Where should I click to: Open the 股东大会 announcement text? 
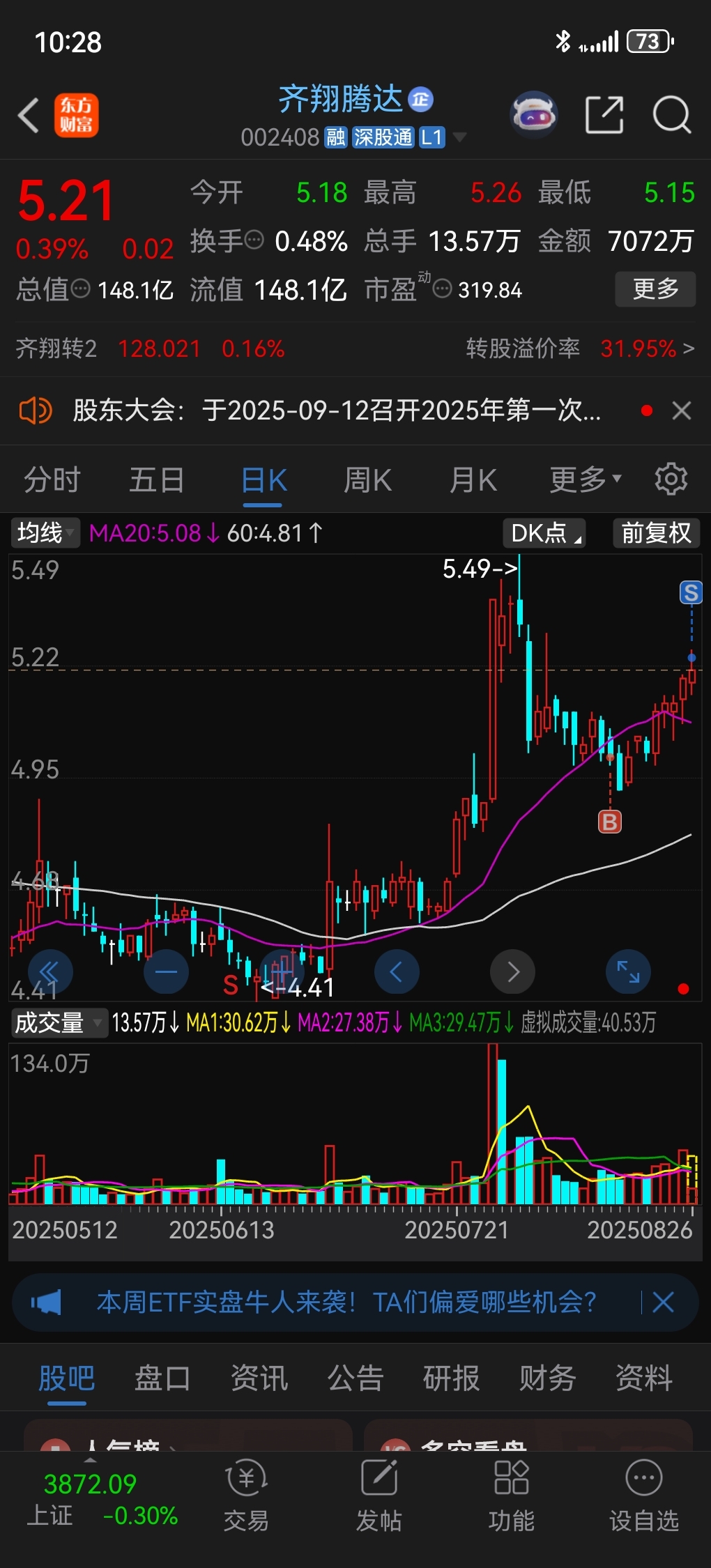tap(337, 410)
